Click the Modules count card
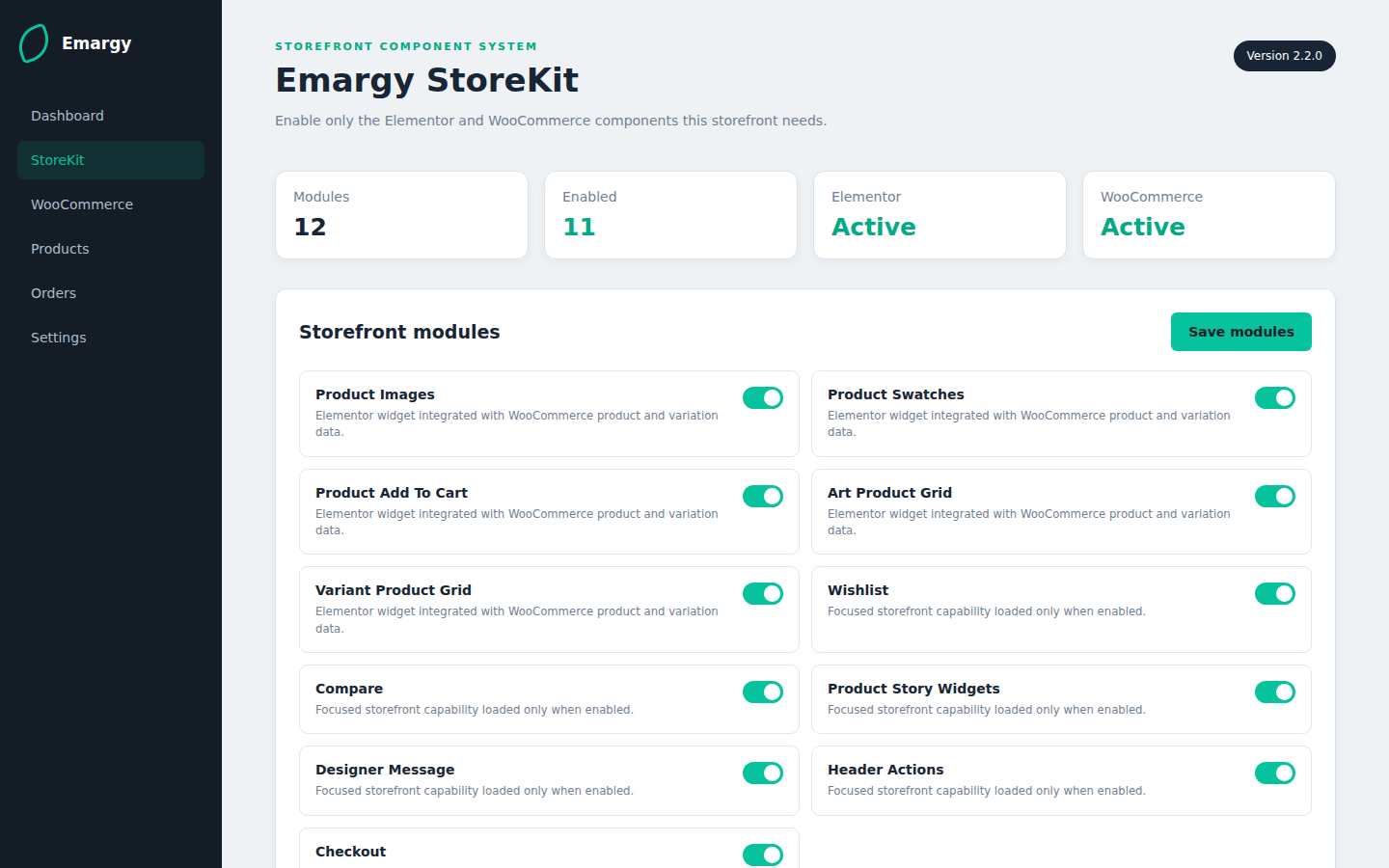1389x868 pixels. click(401, 215)
